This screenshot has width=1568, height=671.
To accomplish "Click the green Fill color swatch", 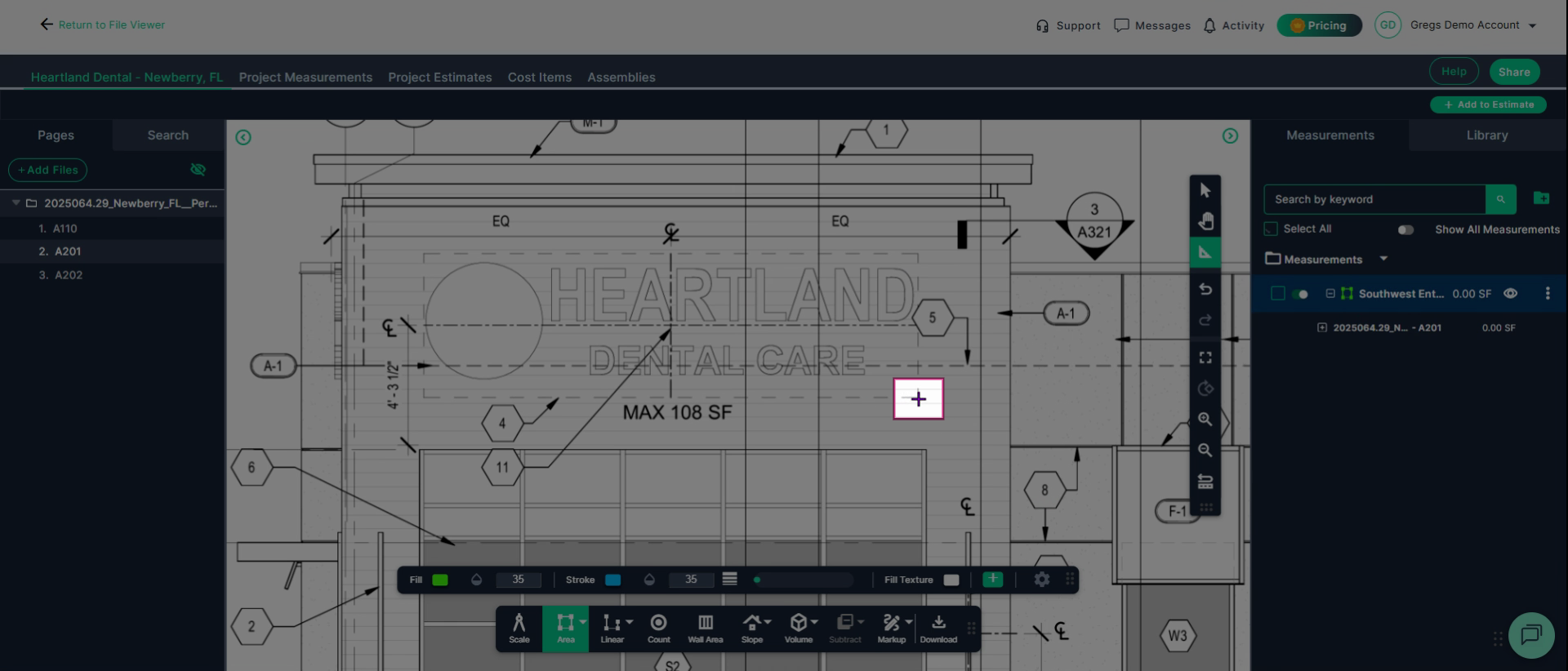I will coord(440,580).
